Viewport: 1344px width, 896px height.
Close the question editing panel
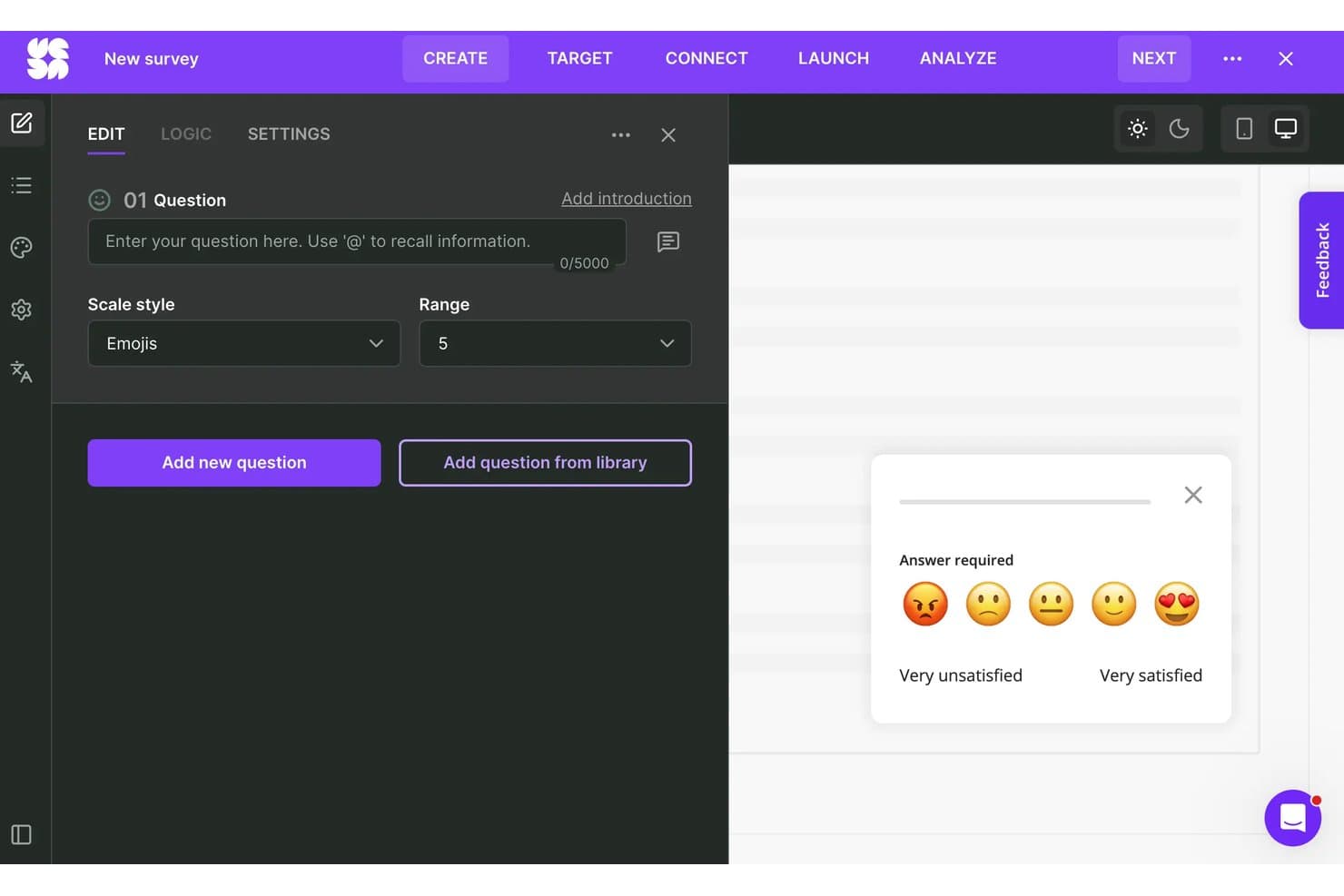tap(668, 135)
